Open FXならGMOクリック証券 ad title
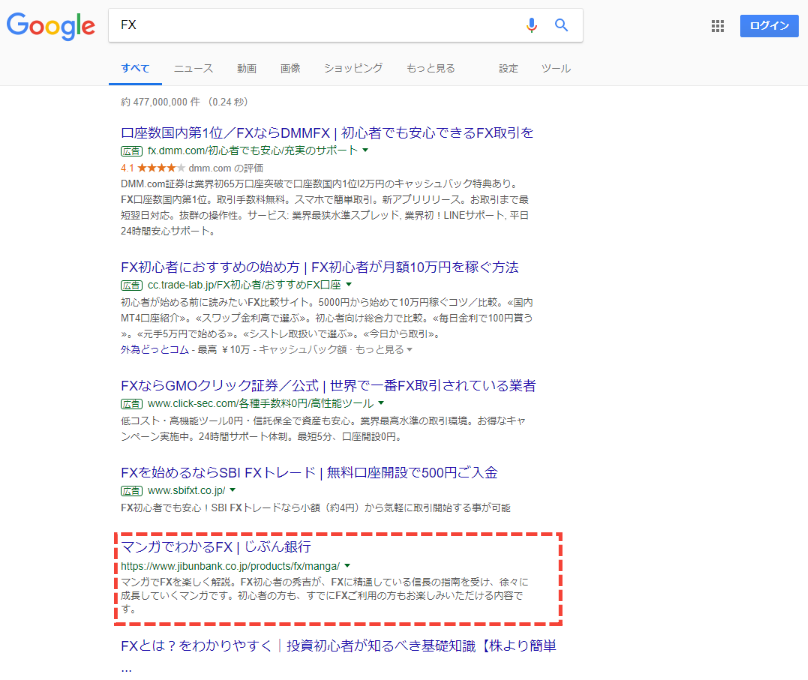This screenshot has width=808, height=680. click(328, 385)
